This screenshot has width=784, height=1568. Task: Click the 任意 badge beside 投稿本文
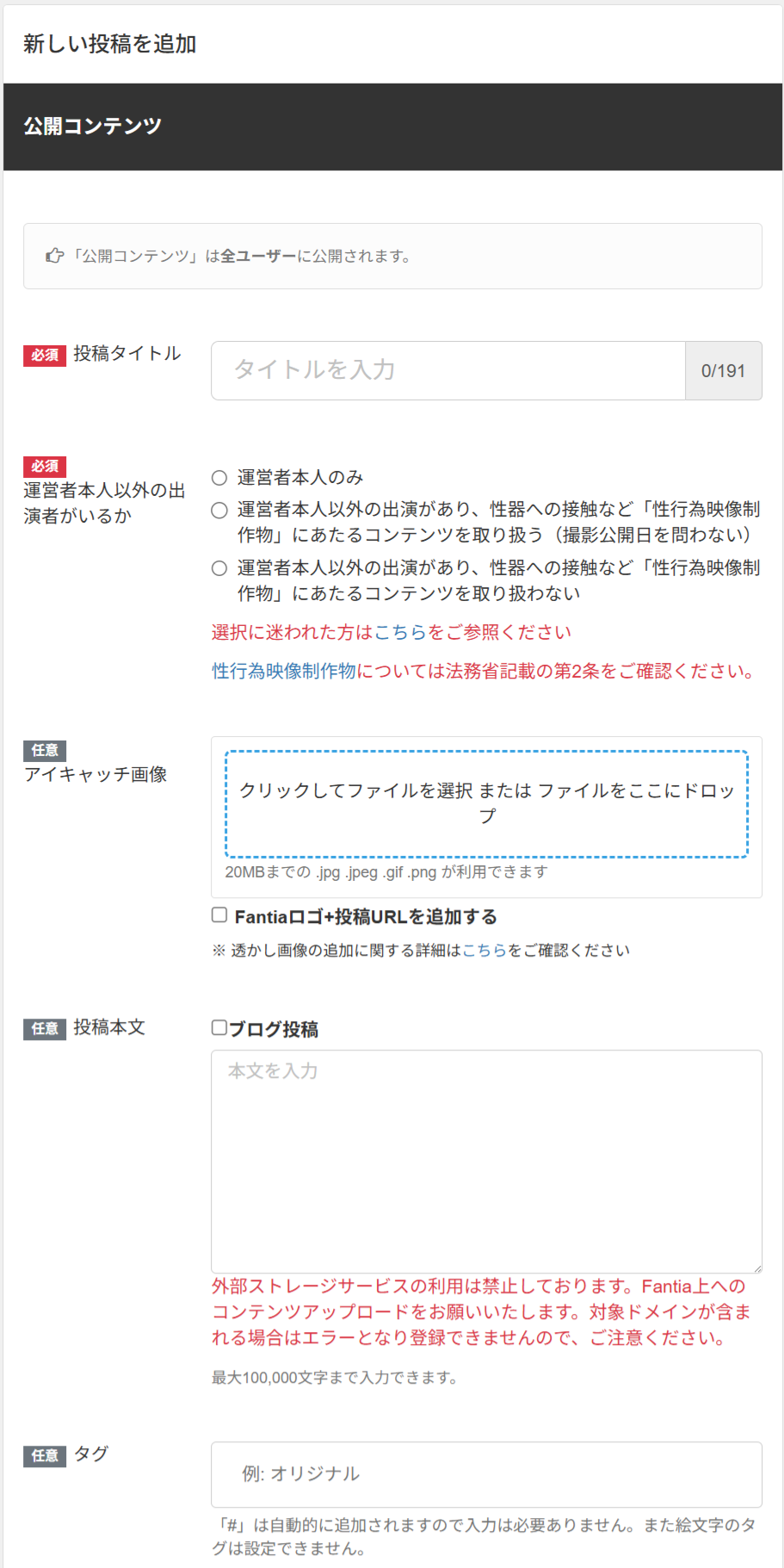45,1028
